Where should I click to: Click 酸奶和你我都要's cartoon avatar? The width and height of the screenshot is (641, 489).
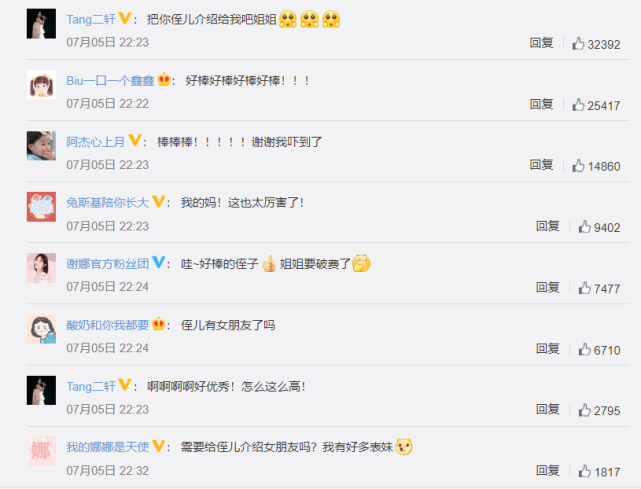(x=41, y=329)
